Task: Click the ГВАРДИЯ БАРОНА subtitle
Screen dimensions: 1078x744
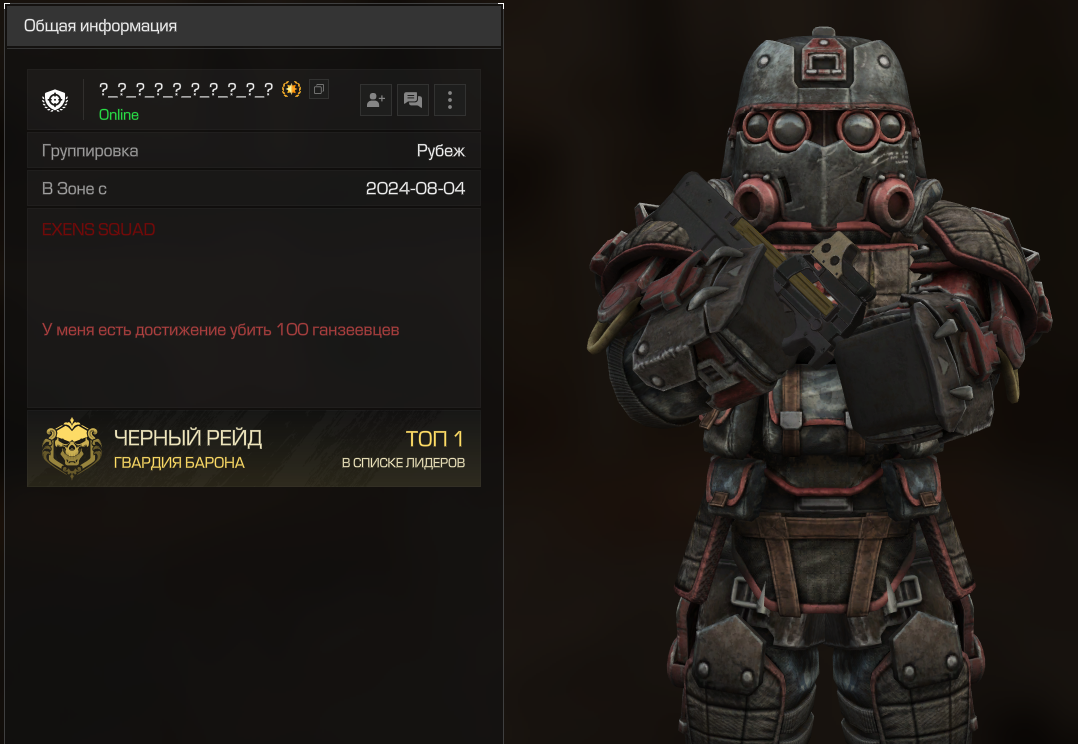Action: tap(179, 463)
